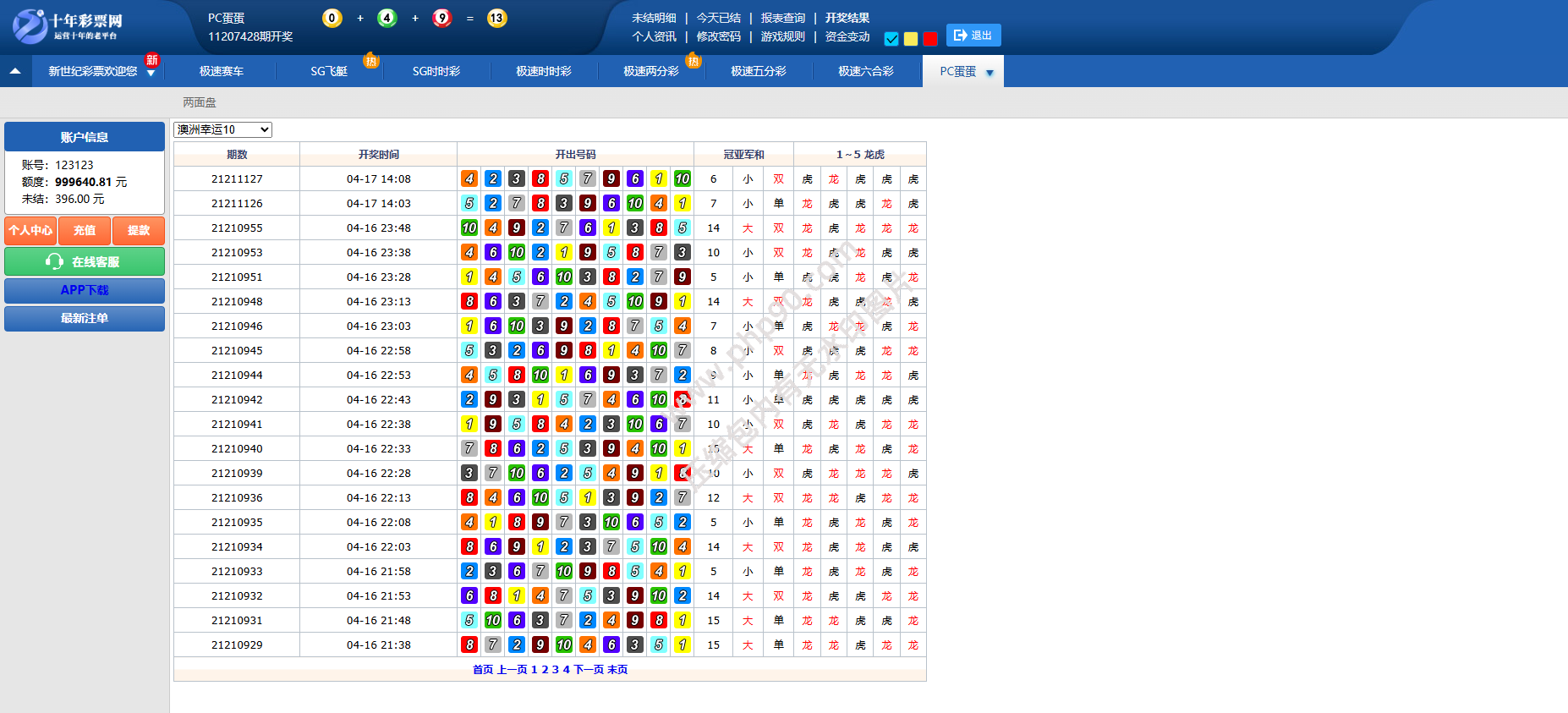The height and width of the screenshot is (713, 1568).
Task: Click the red number 9 ball in header
Action: coord(441,18)
